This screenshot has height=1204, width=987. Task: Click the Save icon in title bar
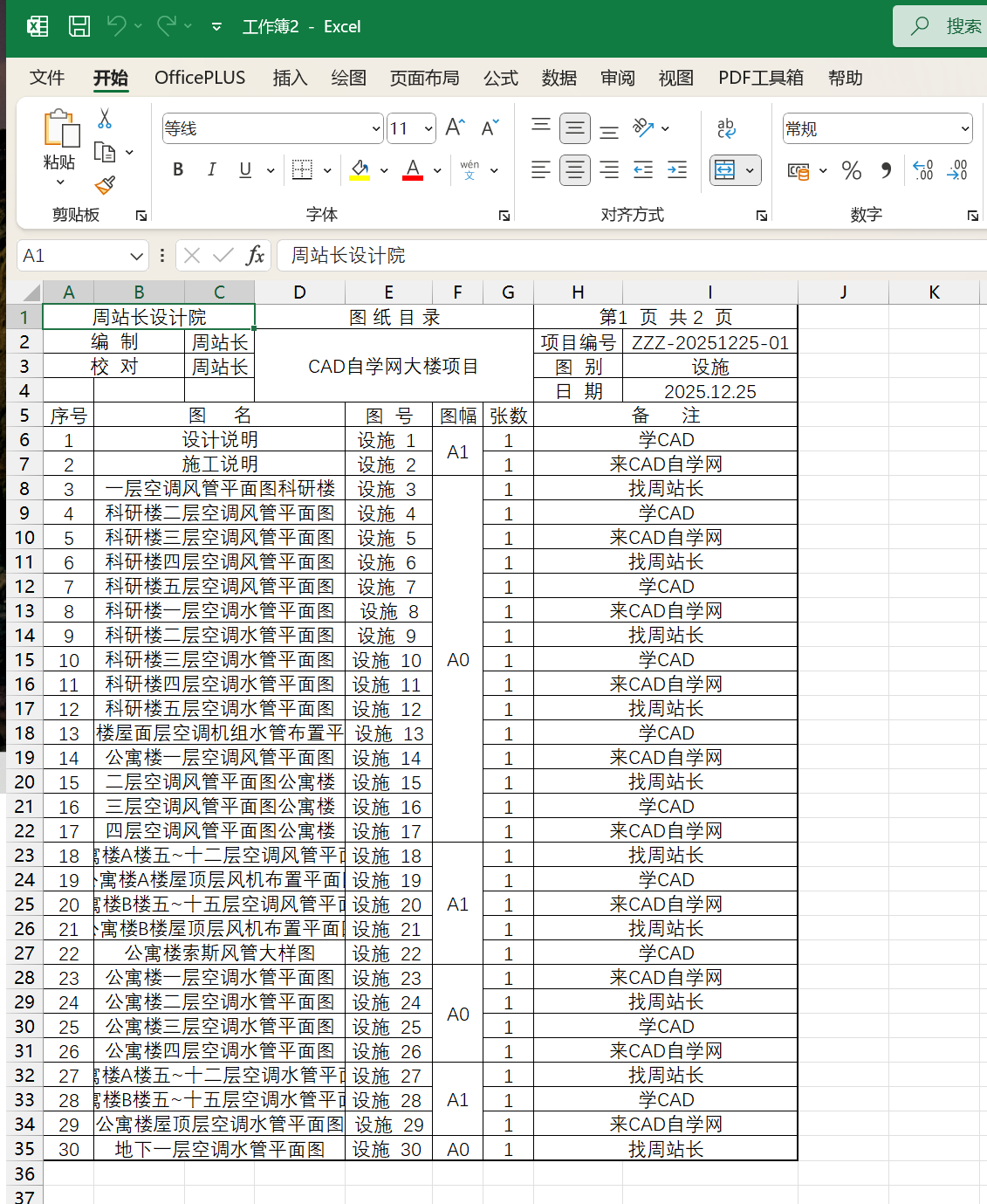click(79, 26)
